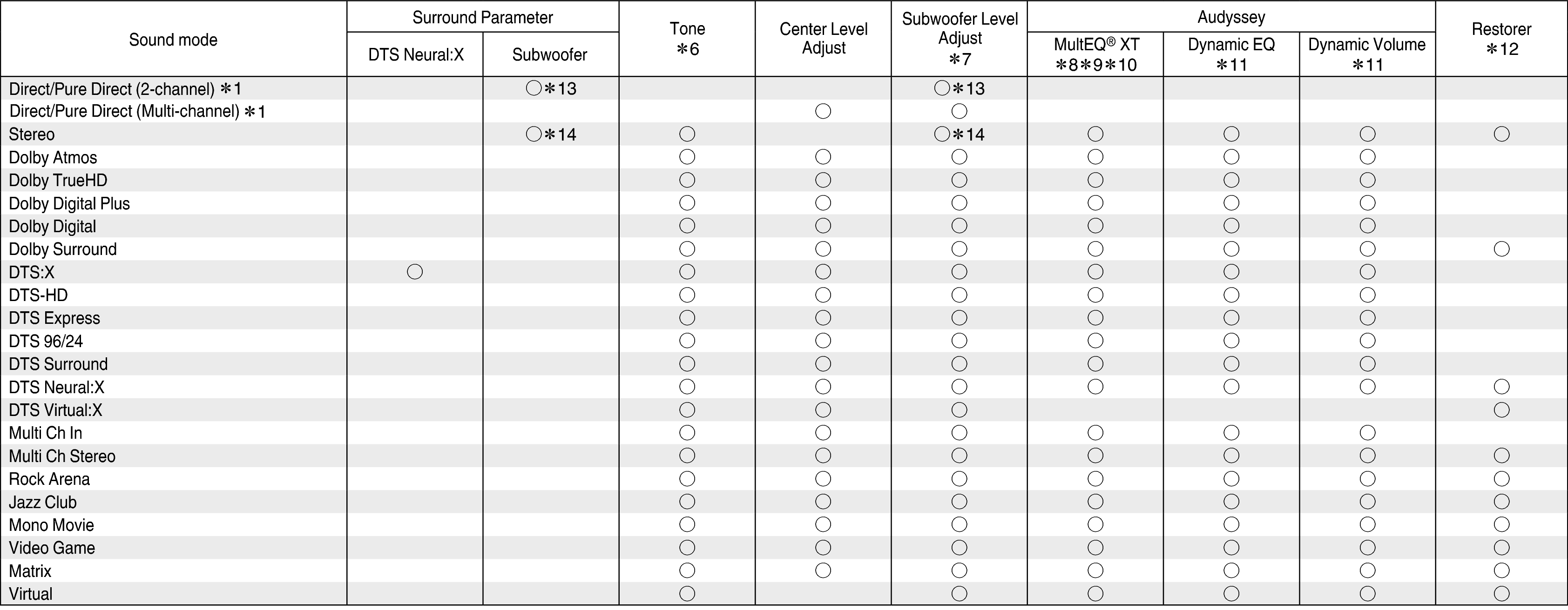Screen dimensions: 1568x610
Task: Select Surround Parameter Subwoofer circle marked *13
Action: 534,88
